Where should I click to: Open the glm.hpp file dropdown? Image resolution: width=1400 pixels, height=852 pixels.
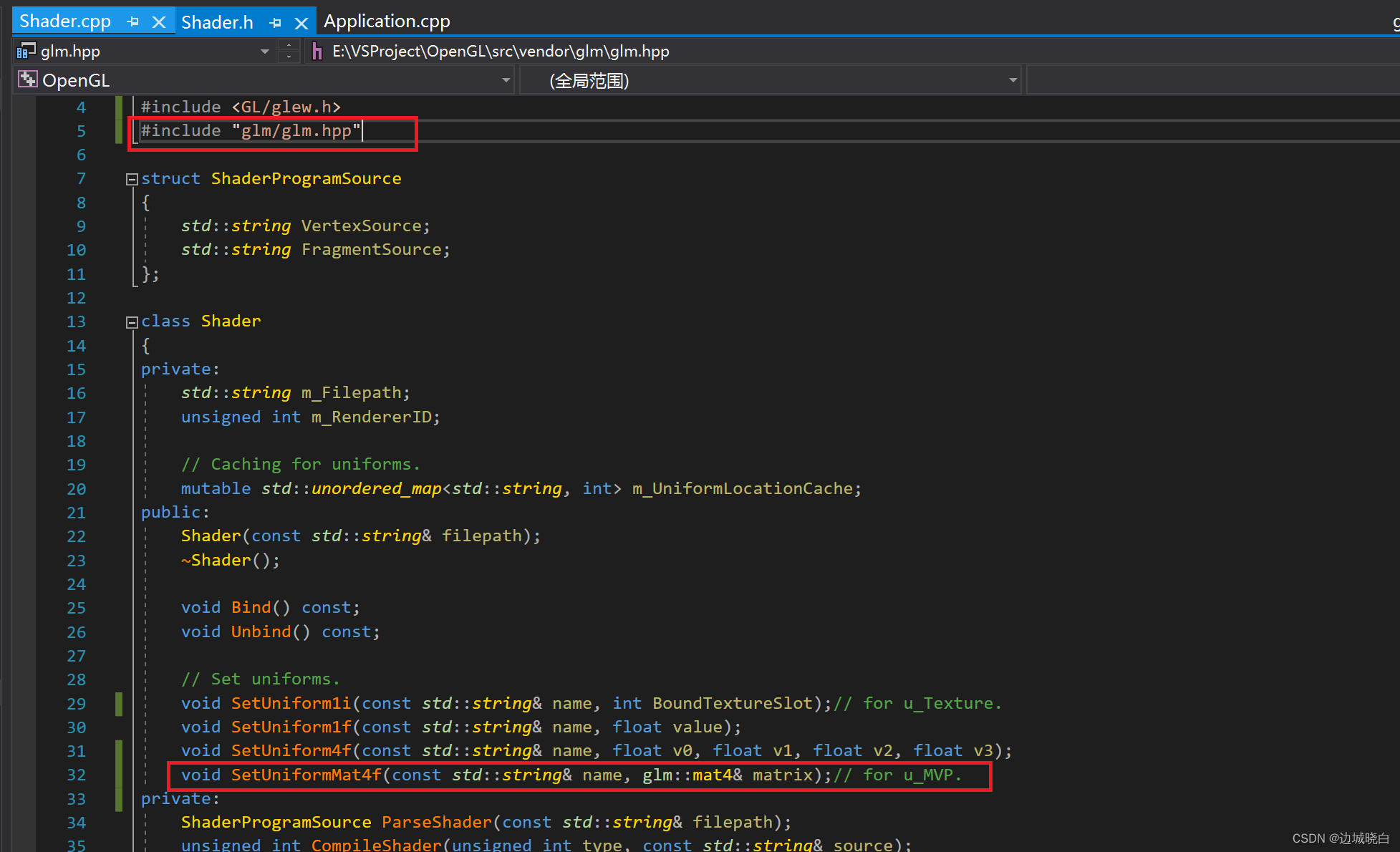coord(265,52)
